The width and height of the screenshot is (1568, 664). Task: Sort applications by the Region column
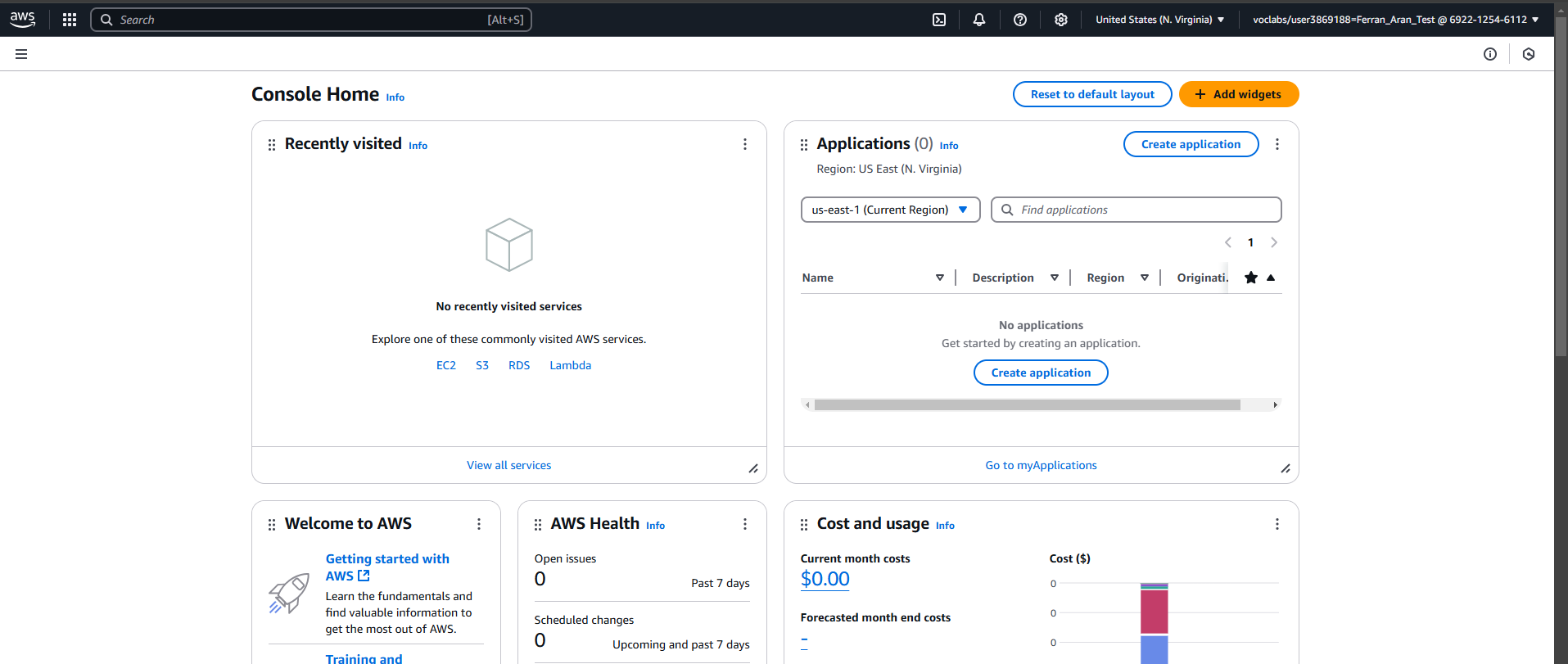(x=1144, y=278)
